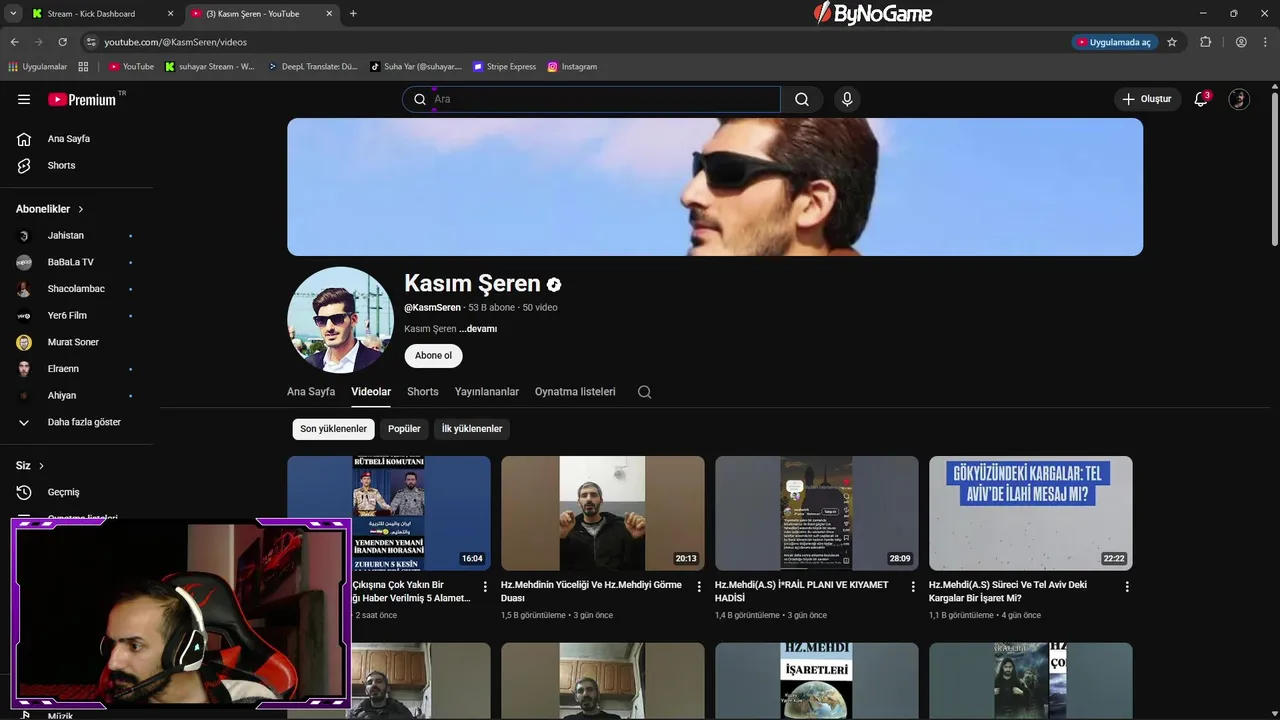Filter videos by İlk yüklenenler chip
The height and width of the screenshot is (720, 1280).
(x=472, y=429)
